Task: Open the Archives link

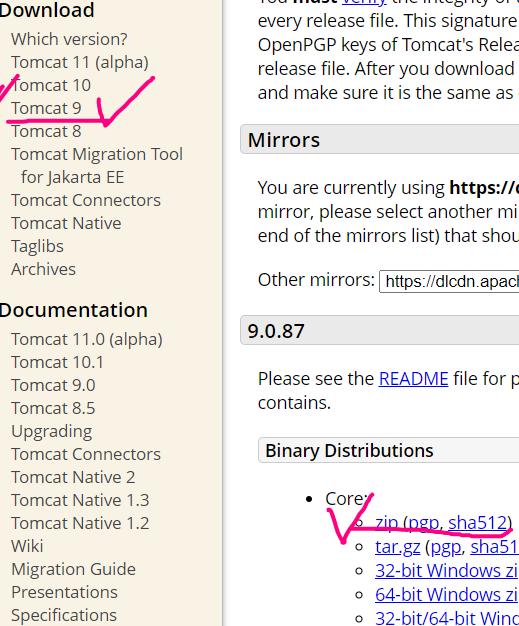Action: pyautogui.click(x=44, y=269)
